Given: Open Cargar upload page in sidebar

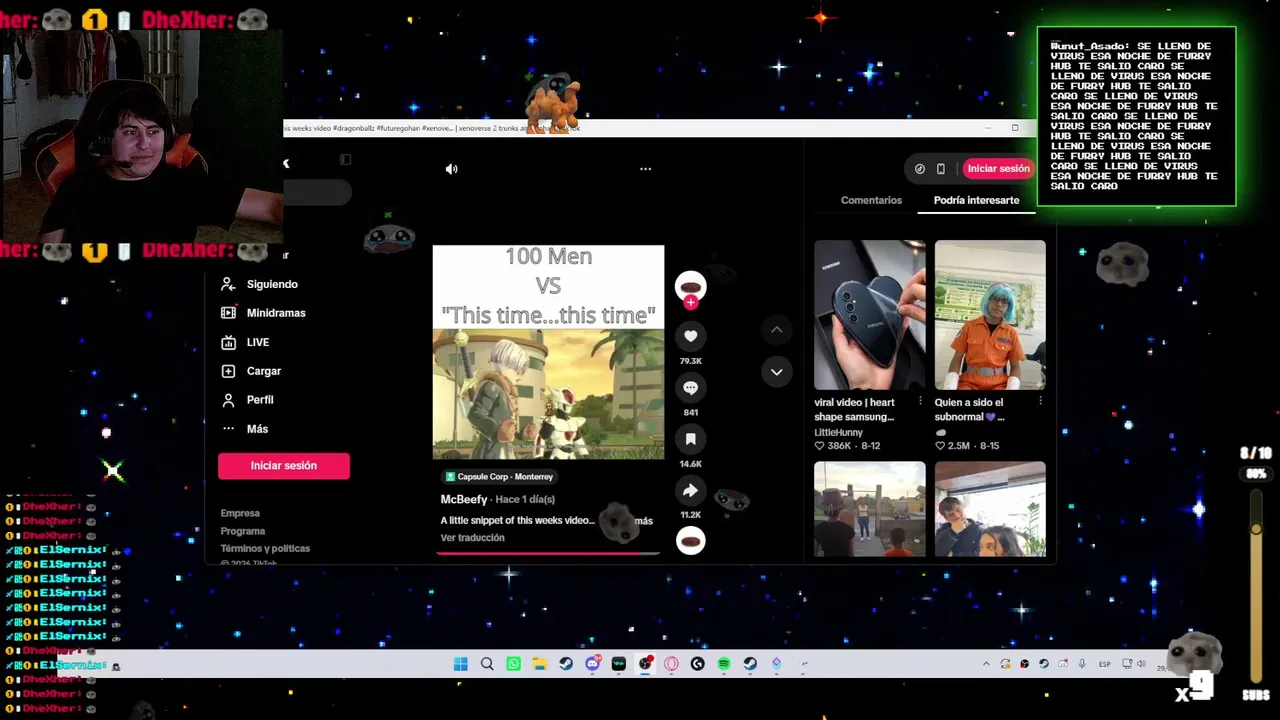Looking at the screenshot, I should (252, 371).
